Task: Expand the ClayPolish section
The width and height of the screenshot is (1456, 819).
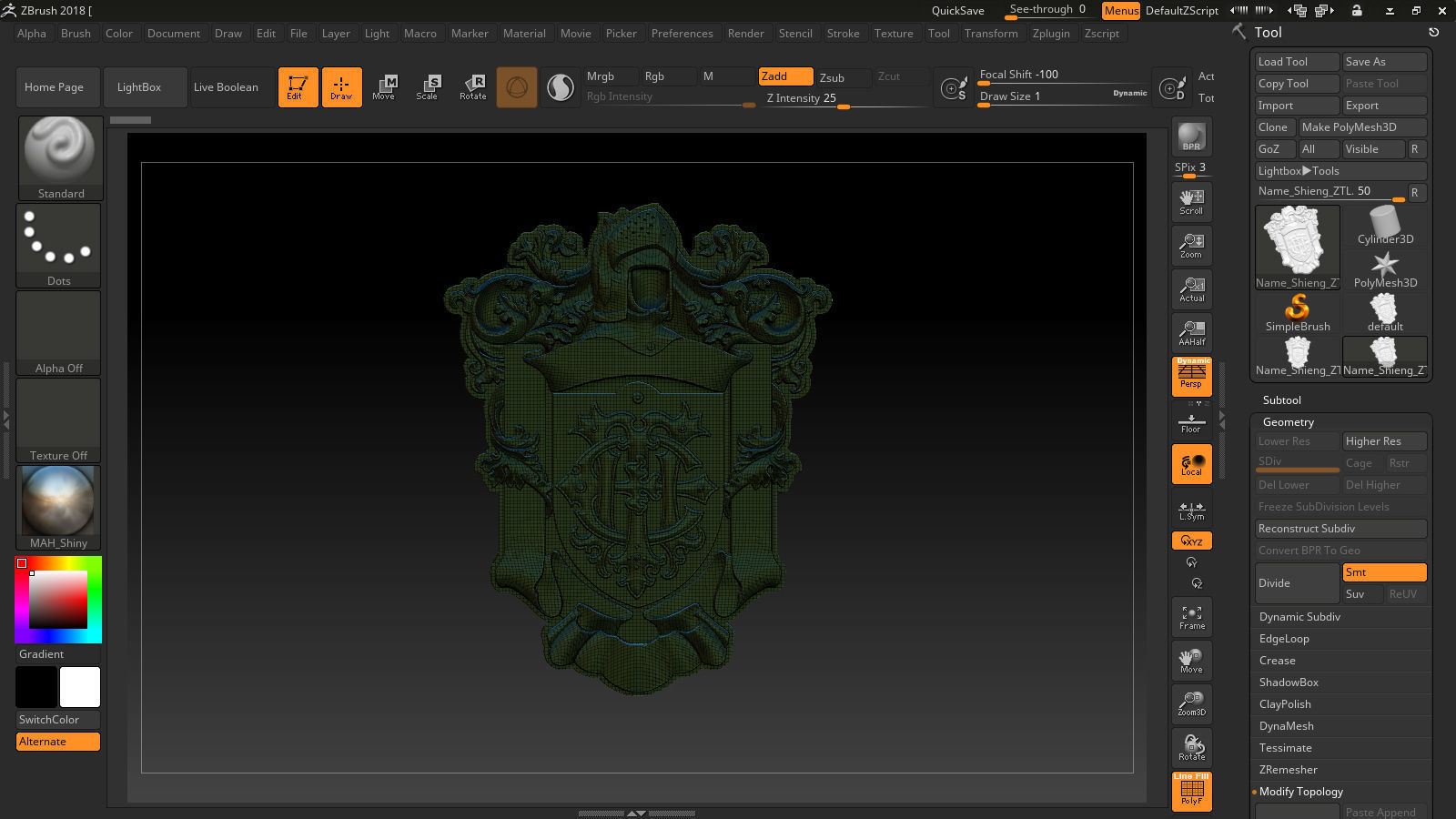Action: click(1285, 704)
